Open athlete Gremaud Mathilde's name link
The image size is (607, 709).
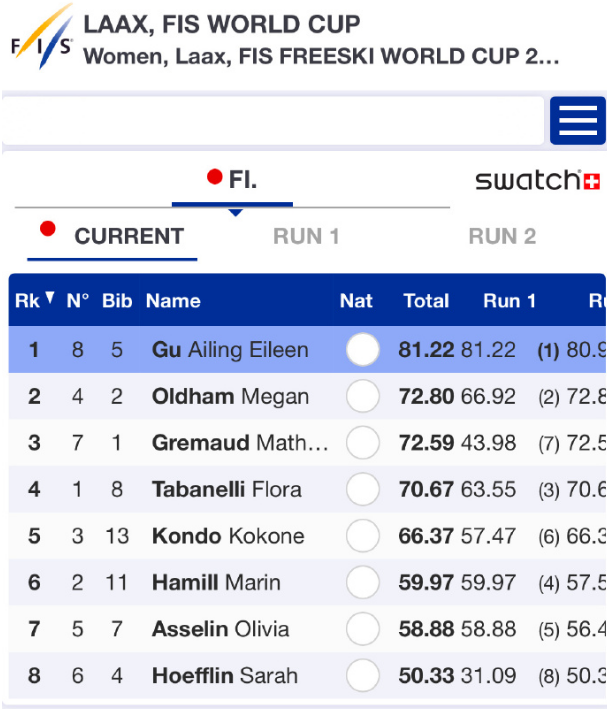[x=239, y=443]
